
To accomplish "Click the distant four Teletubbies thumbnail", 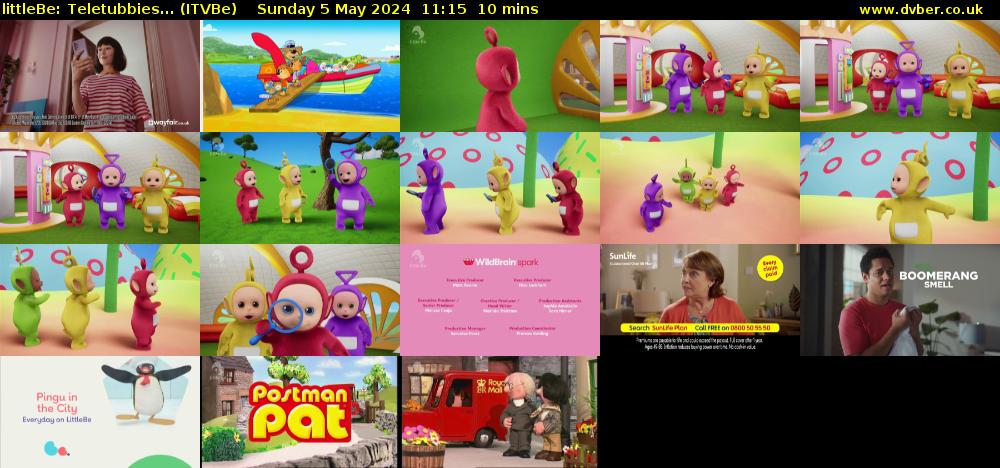I will pyautogui.click(x=700, y=188).
